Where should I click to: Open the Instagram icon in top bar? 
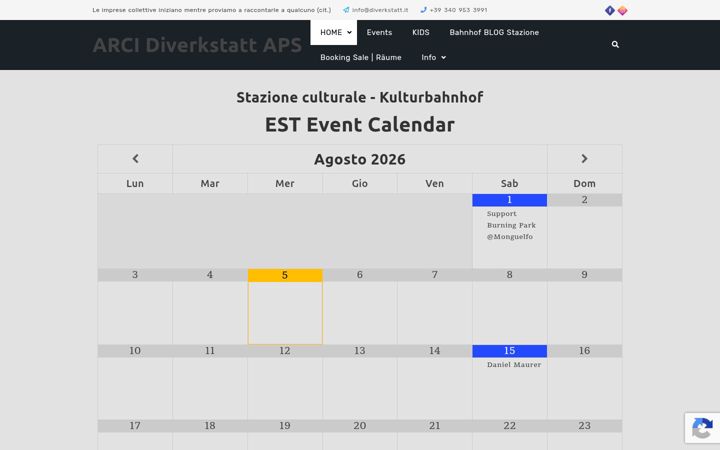tap(622, 11)
